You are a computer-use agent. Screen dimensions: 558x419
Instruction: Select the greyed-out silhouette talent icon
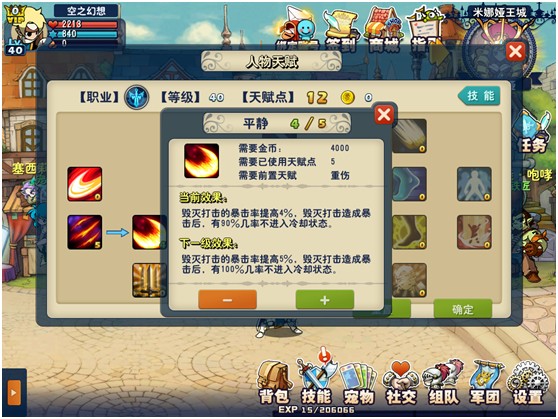[x=474, y=184]
